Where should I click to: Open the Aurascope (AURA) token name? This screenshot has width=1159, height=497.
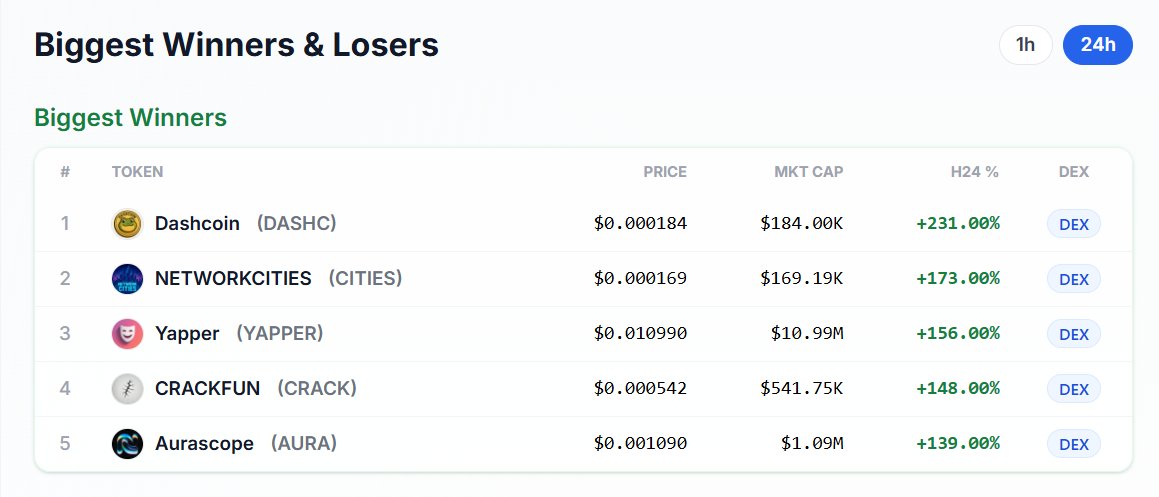click(x=245, y=444)
